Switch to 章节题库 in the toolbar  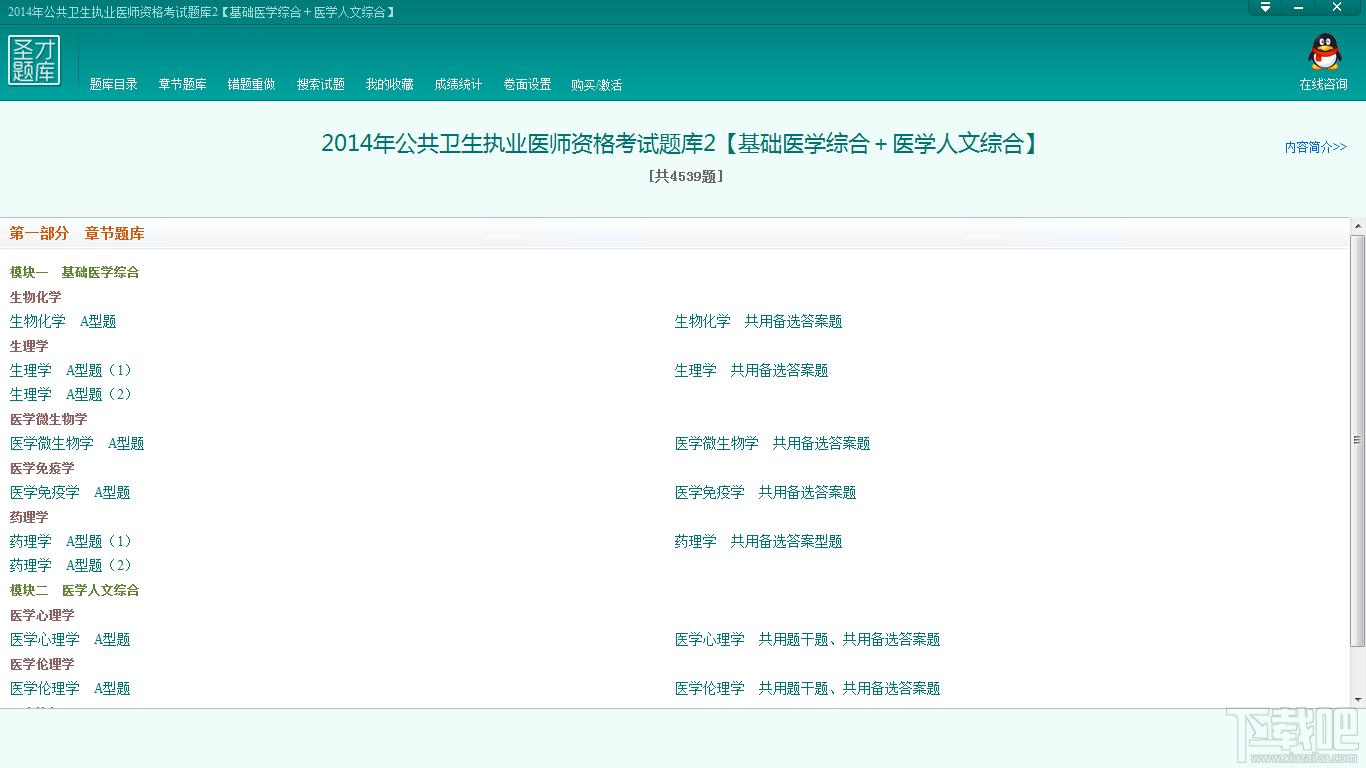pos(181,84)
